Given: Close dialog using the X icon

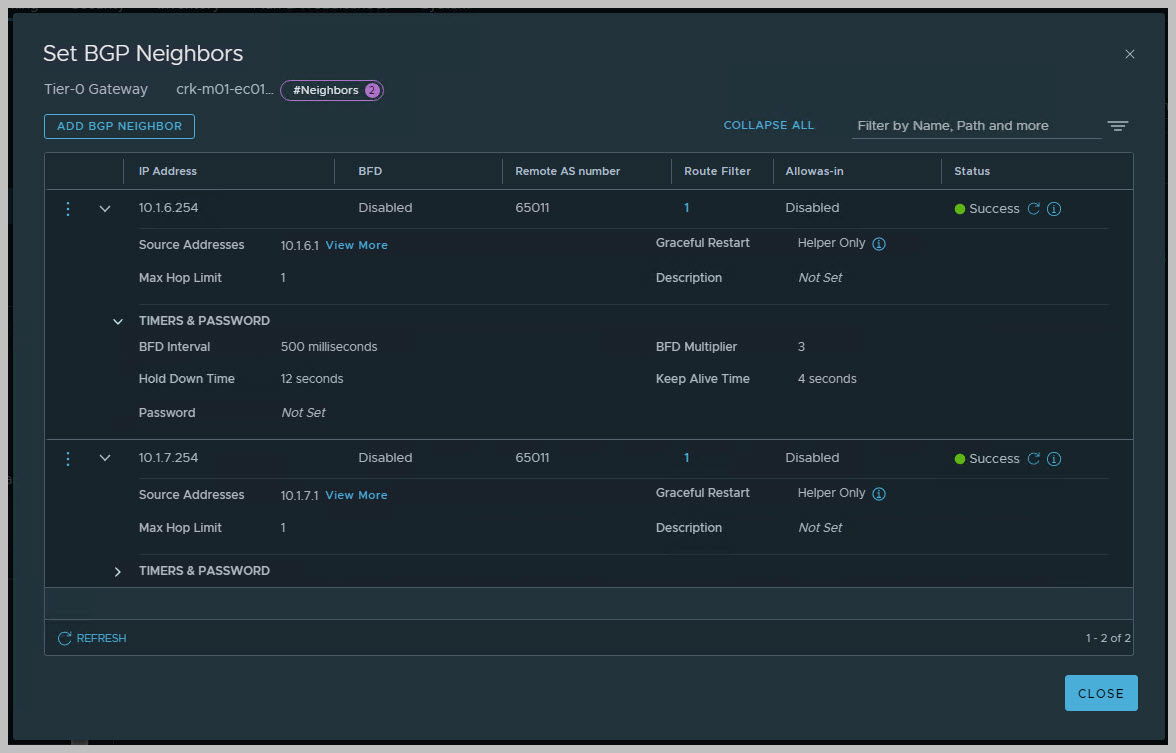Looking at the screenshot, I should pyautogui.click(x=1130, y=54).
